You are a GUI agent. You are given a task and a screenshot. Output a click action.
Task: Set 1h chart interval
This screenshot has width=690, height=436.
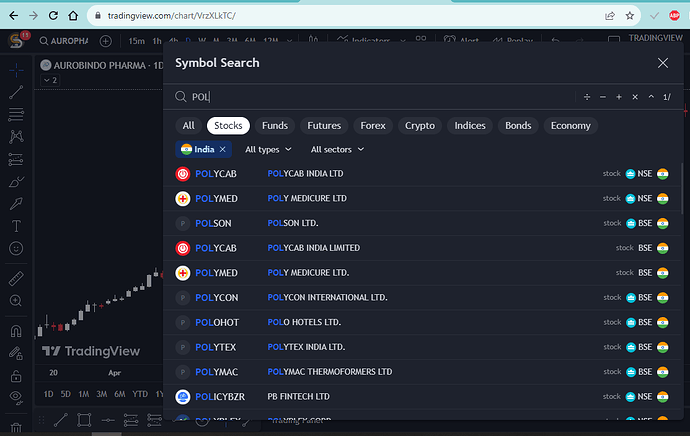tap(157, 41)
